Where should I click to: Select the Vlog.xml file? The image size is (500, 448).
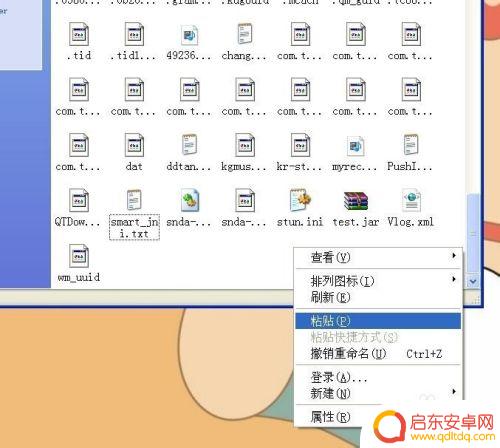coord(411,200)
